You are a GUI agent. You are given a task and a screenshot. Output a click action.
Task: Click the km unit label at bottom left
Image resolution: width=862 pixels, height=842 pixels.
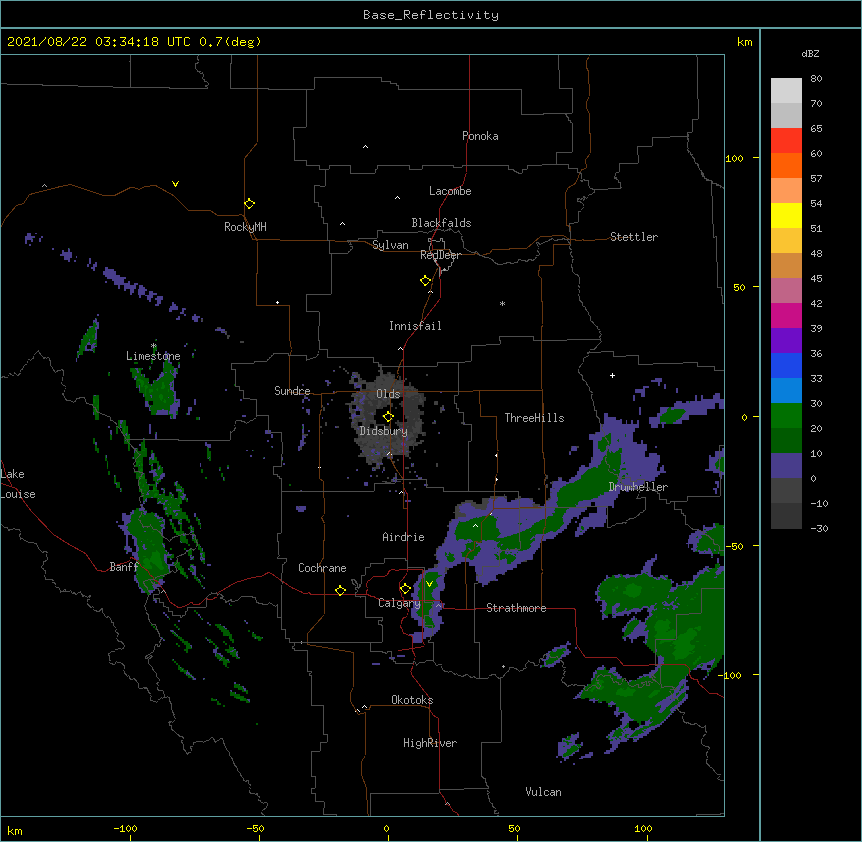(15, 830)
